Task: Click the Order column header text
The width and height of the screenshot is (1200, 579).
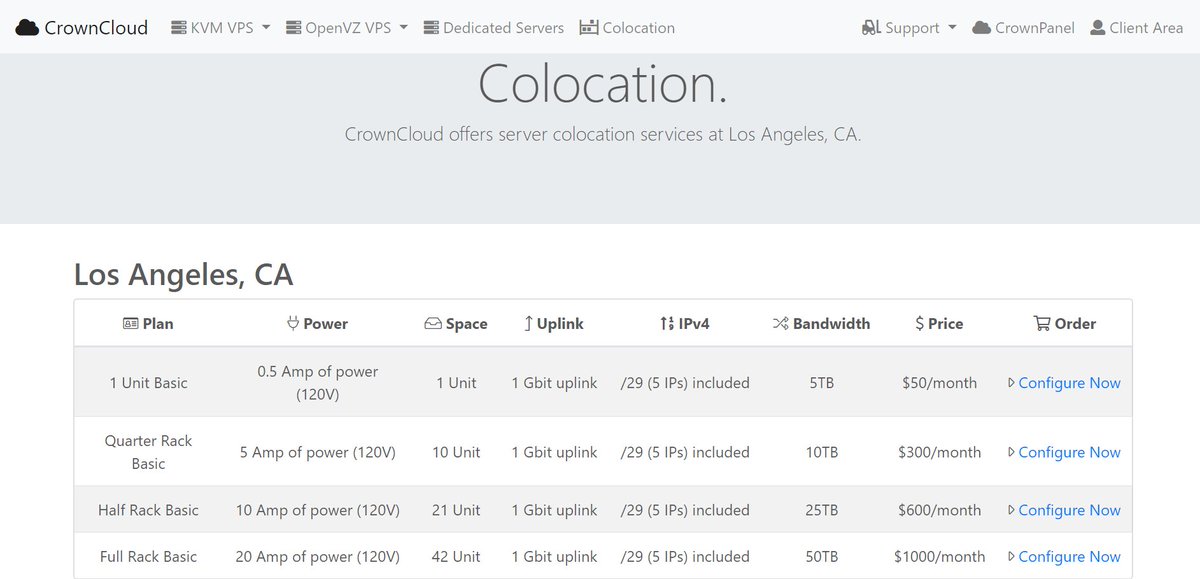Action: coord(1075,324)
